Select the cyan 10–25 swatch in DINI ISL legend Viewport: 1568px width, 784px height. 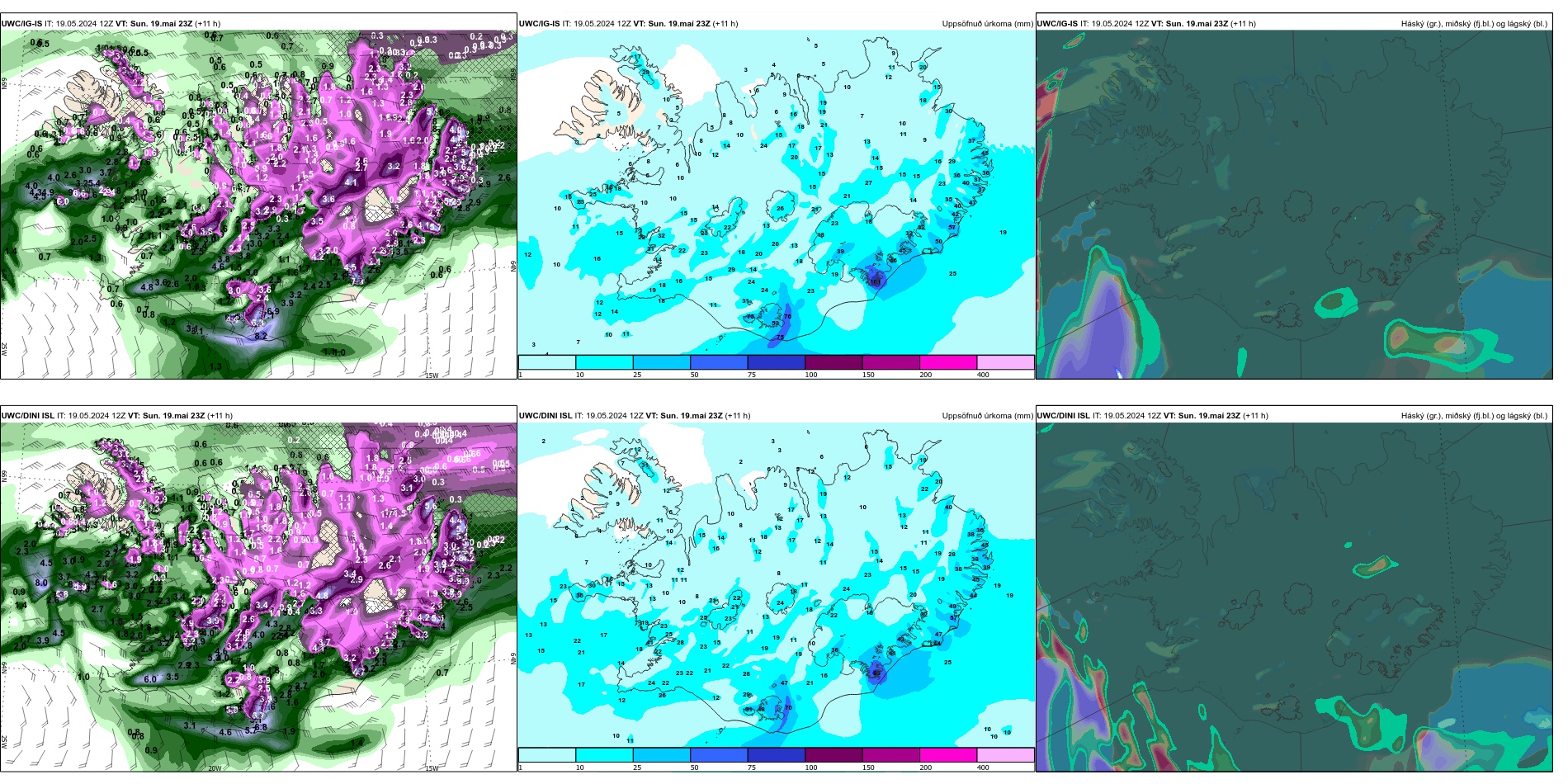(604, 755)
